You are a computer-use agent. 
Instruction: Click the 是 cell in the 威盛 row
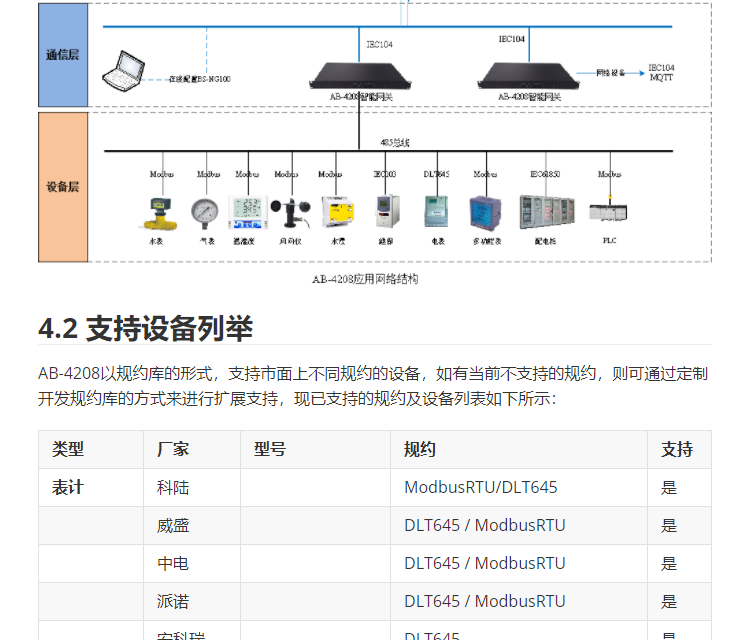click(679, 525)
